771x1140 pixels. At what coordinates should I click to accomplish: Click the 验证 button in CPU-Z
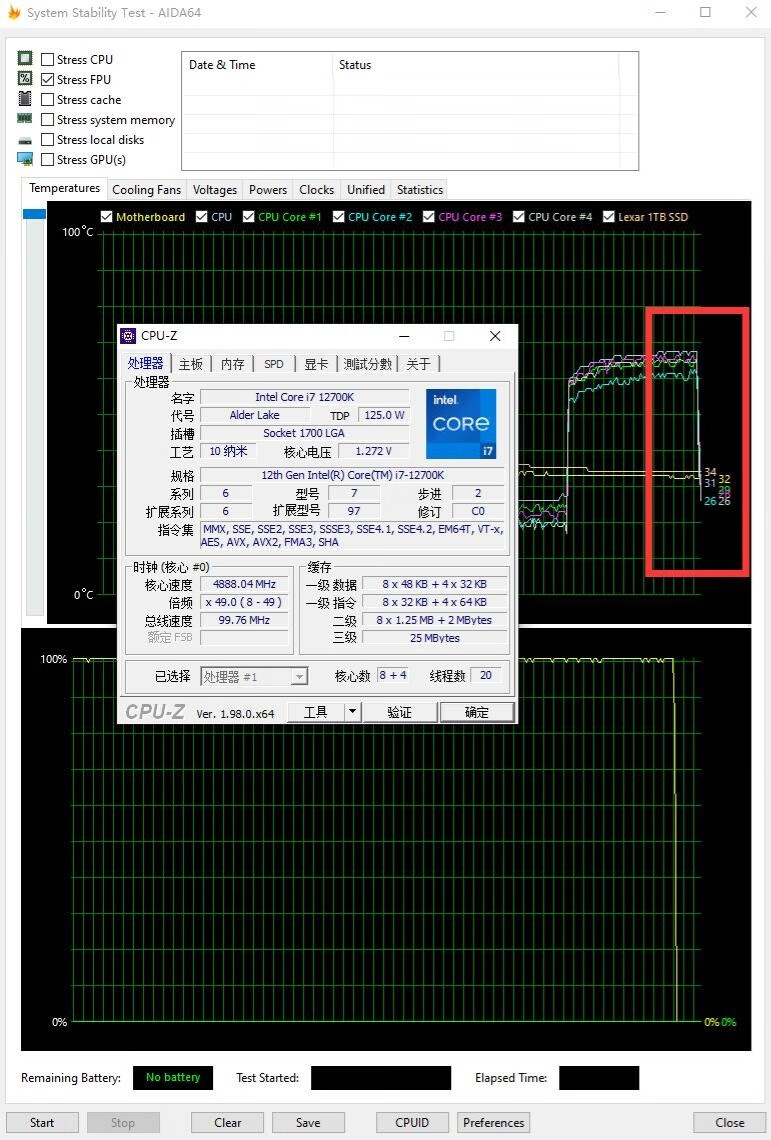[399, 712]
